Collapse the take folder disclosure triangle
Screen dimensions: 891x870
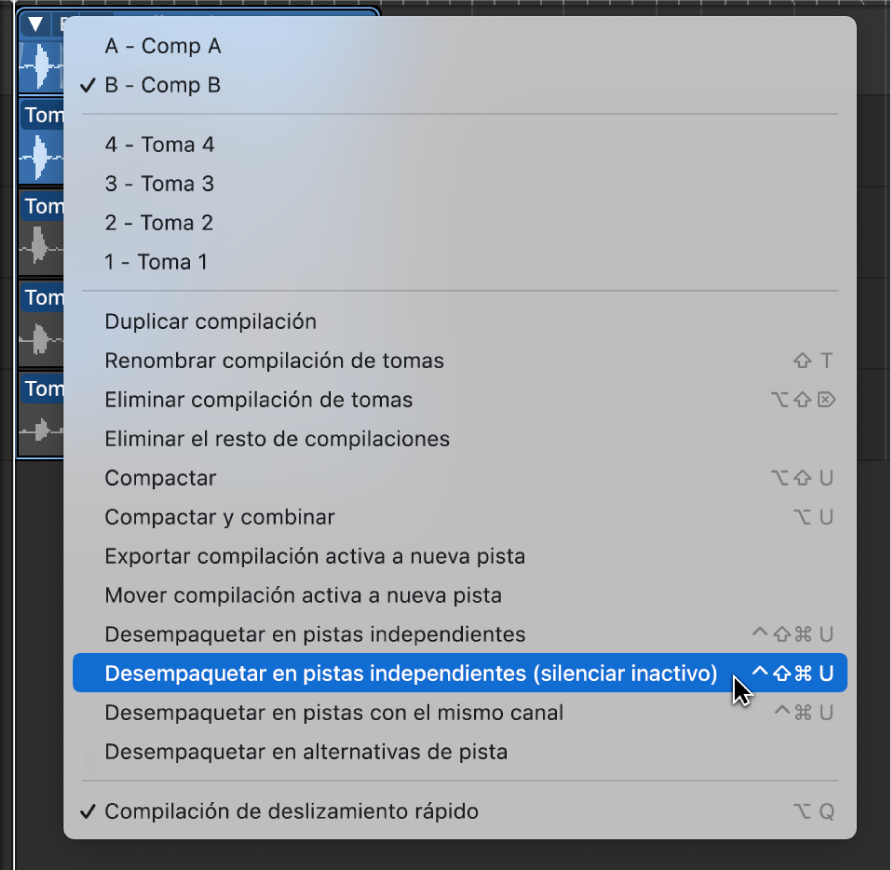point(34,23)
